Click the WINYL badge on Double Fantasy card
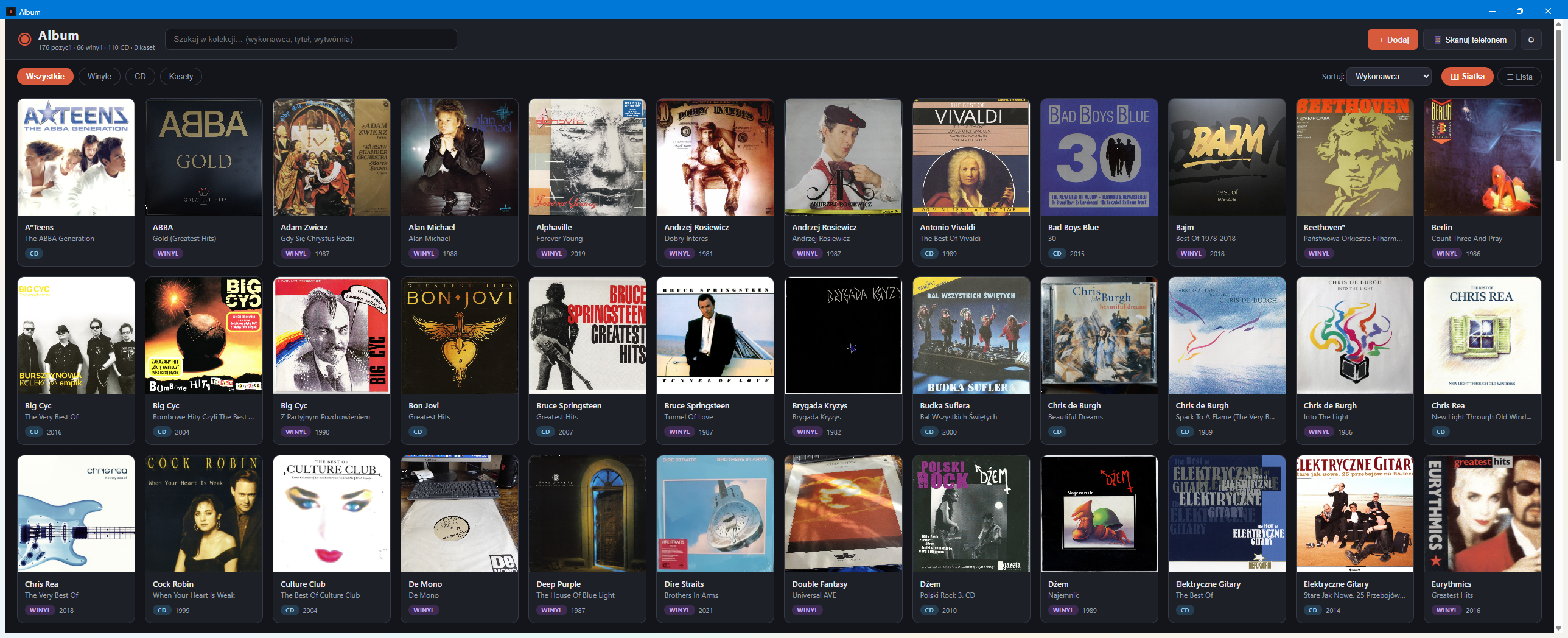Viewport: 1568px width, 638px height. pyautogui.click(x=807, y=611)
